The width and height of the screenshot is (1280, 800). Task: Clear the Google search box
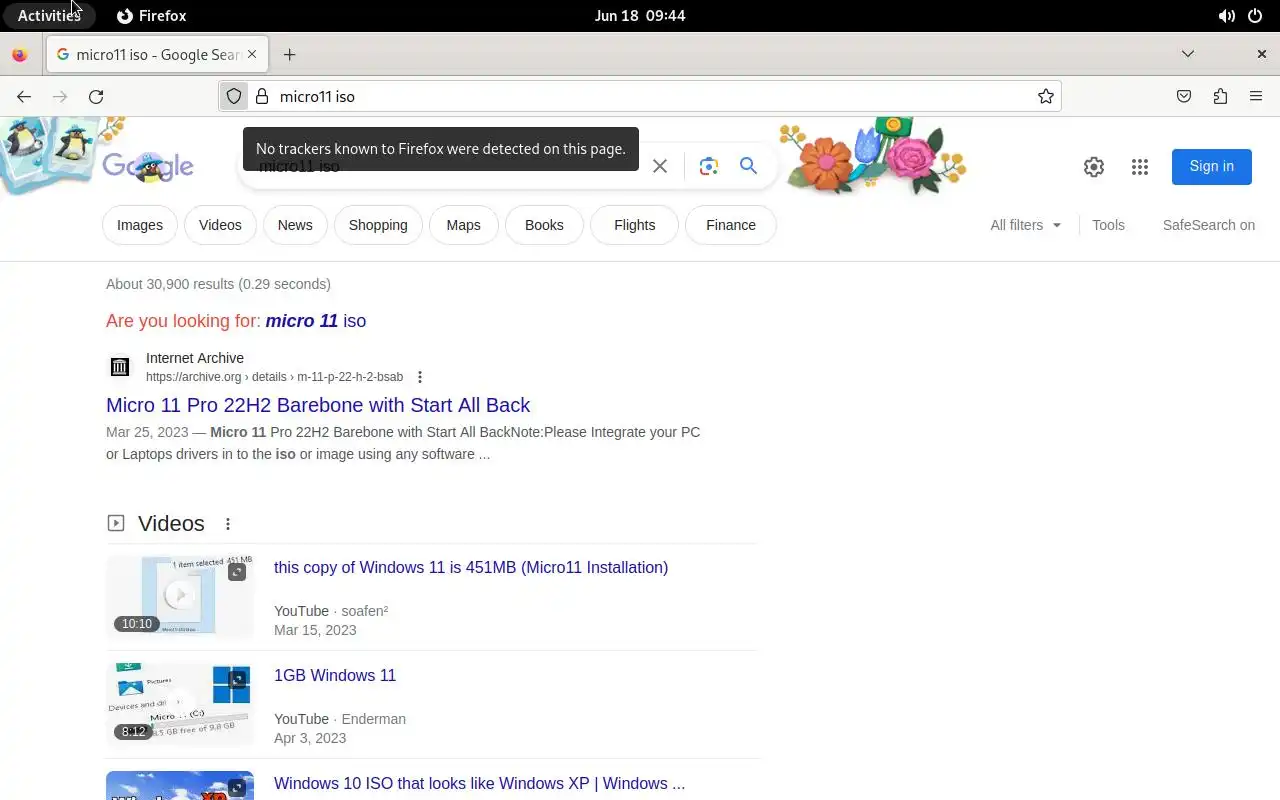pyautogui.click(x=660, y=166)
